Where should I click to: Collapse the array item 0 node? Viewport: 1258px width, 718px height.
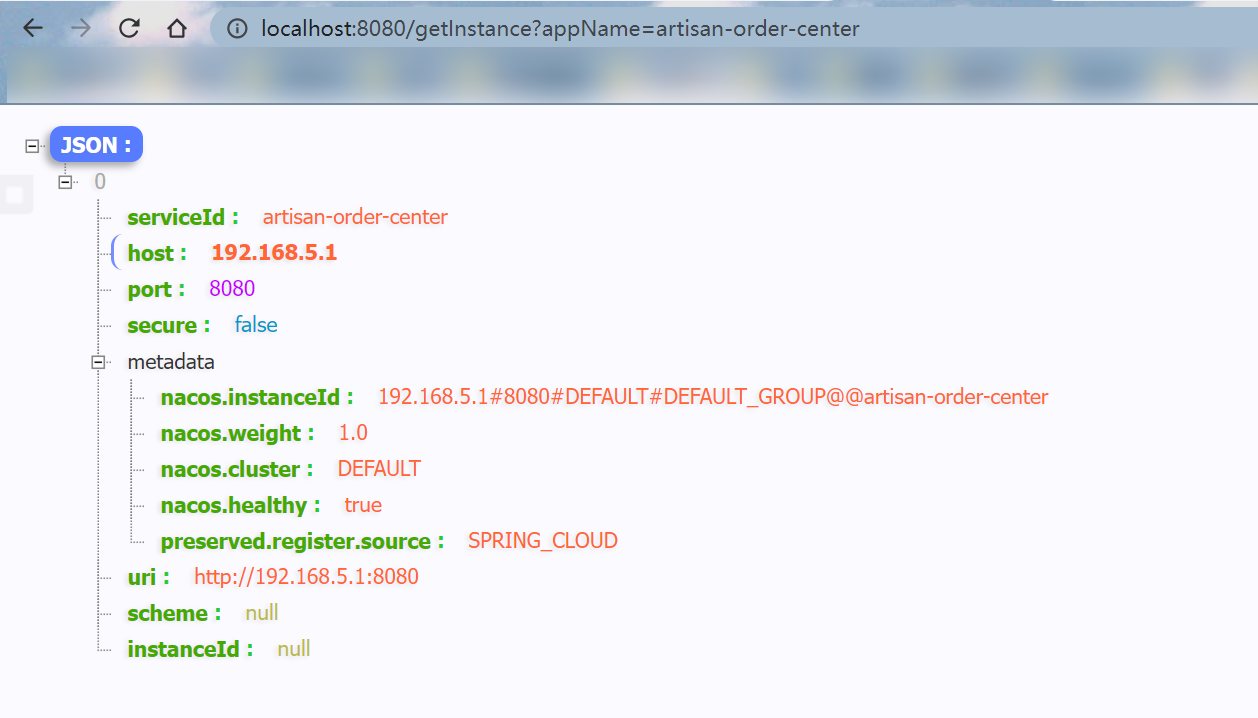pos(66,182)
